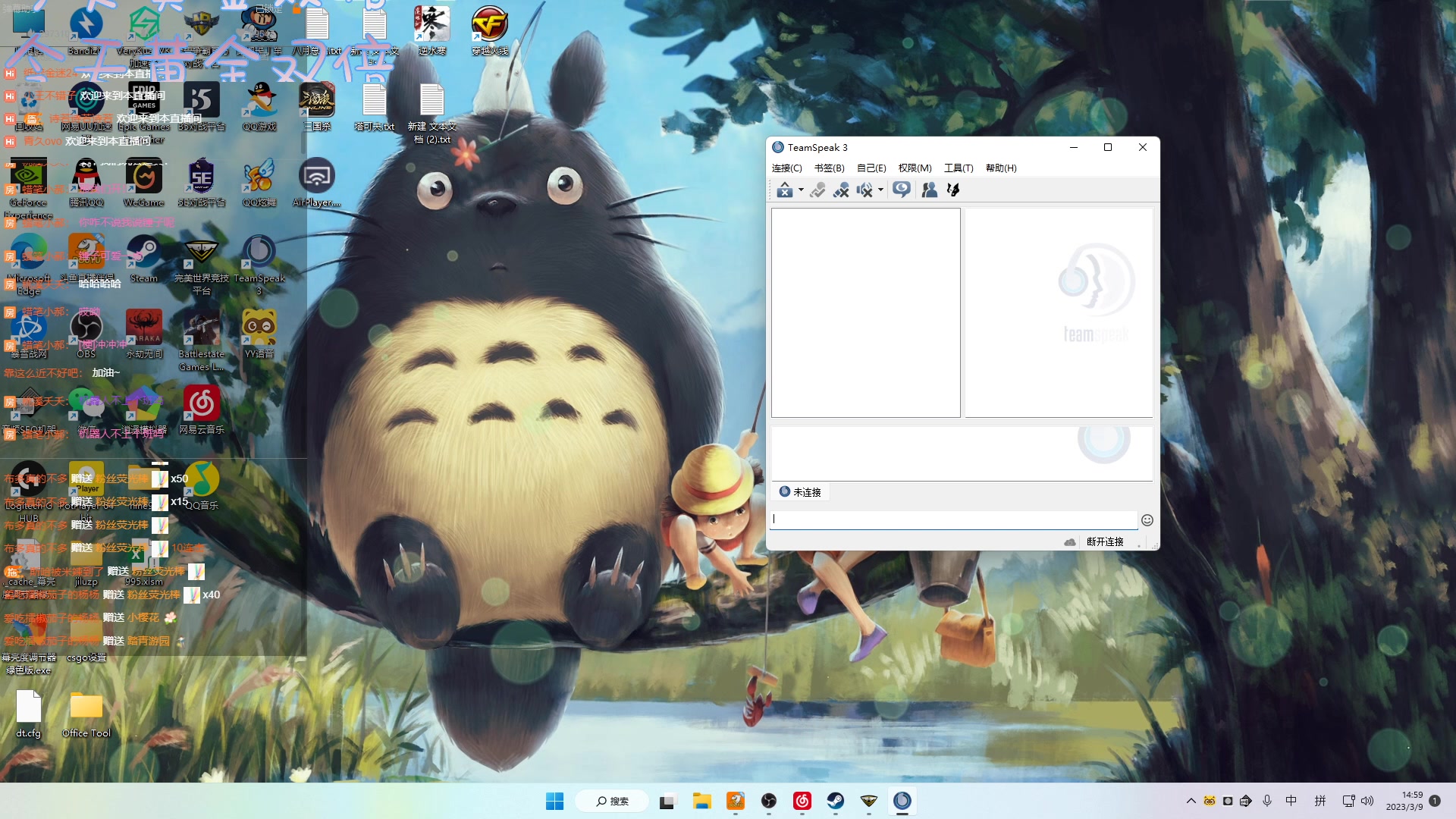The height and width of the screenshot is (819, 1456).
Task: Open the 自己(E) menu
Action: 871,168
